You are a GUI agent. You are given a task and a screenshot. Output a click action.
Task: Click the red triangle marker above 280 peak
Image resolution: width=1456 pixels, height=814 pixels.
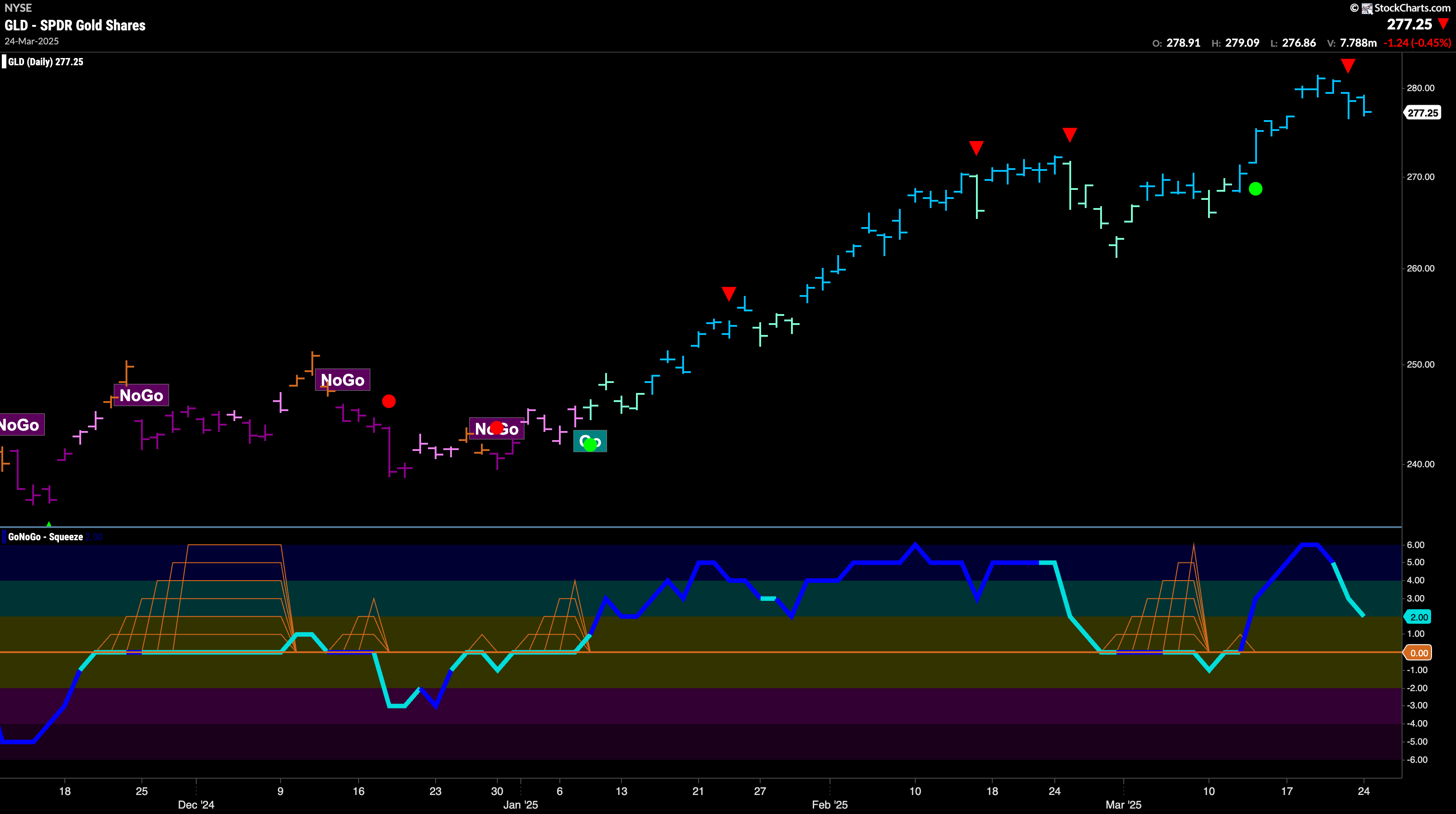click(1348, 66)
